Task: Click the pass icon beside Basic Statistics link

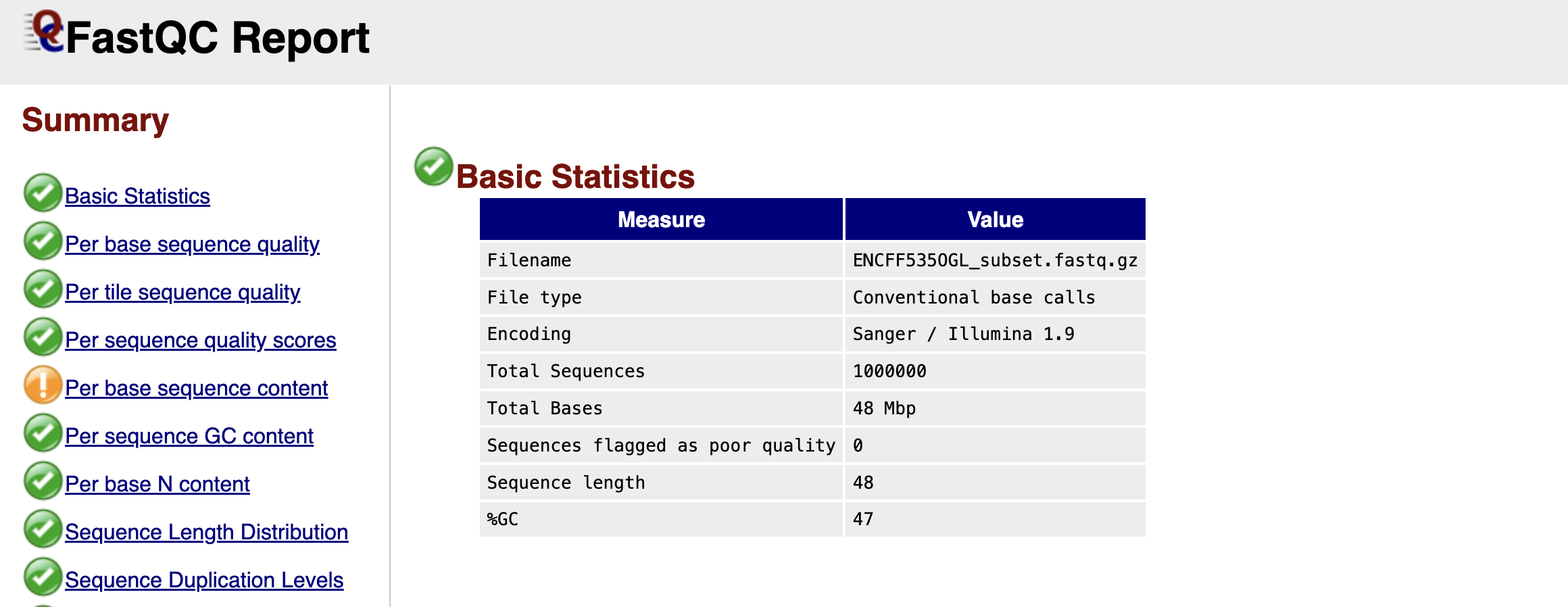Action: coord(43,193)
